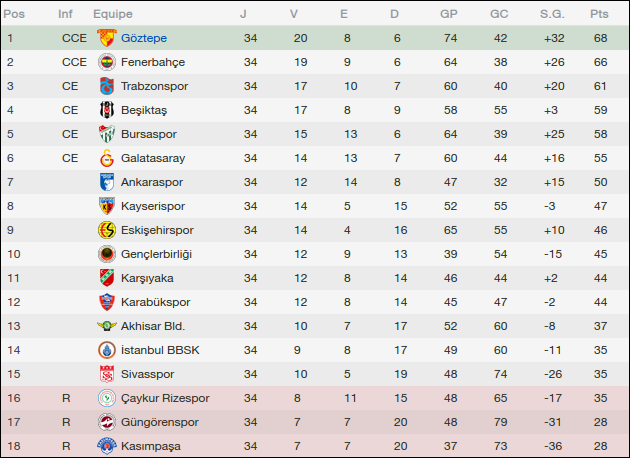Screen dimensions: 630x458
Task: Click the Trabzonspor club crest
Action: [x=106, y=86]
